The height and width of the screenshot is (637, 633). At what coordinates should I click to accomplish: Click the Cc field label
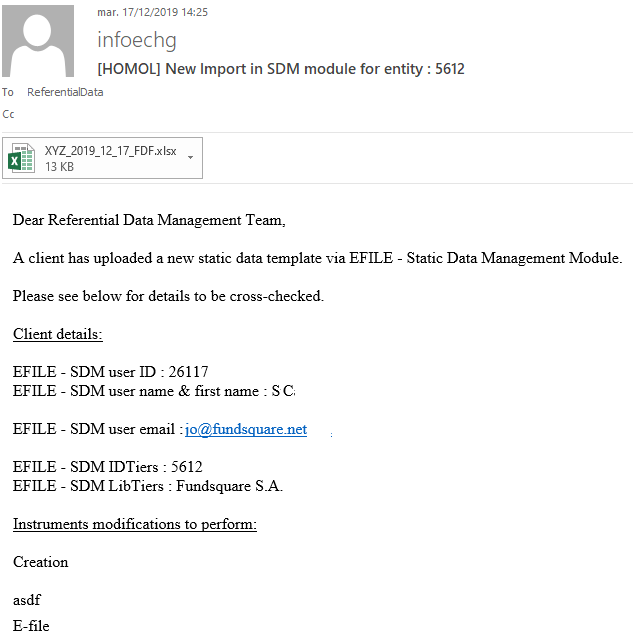(x=8, y=114)
